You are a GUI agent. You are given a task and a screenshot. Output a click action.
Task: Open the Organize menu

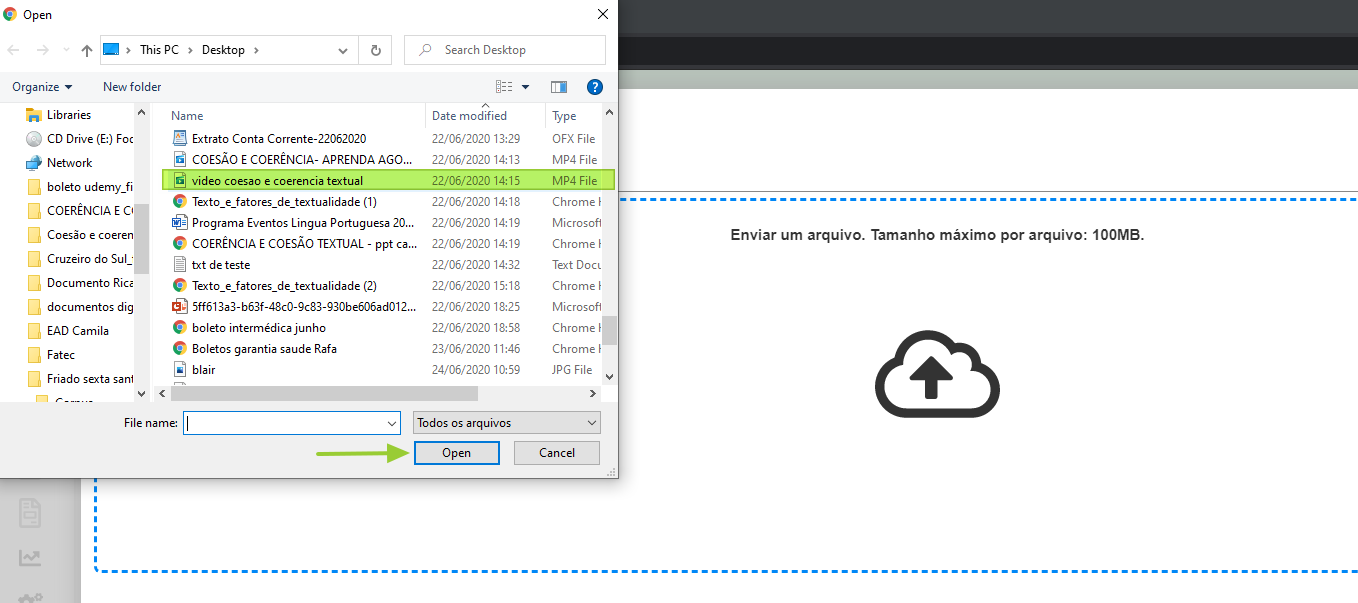[42, 87]
